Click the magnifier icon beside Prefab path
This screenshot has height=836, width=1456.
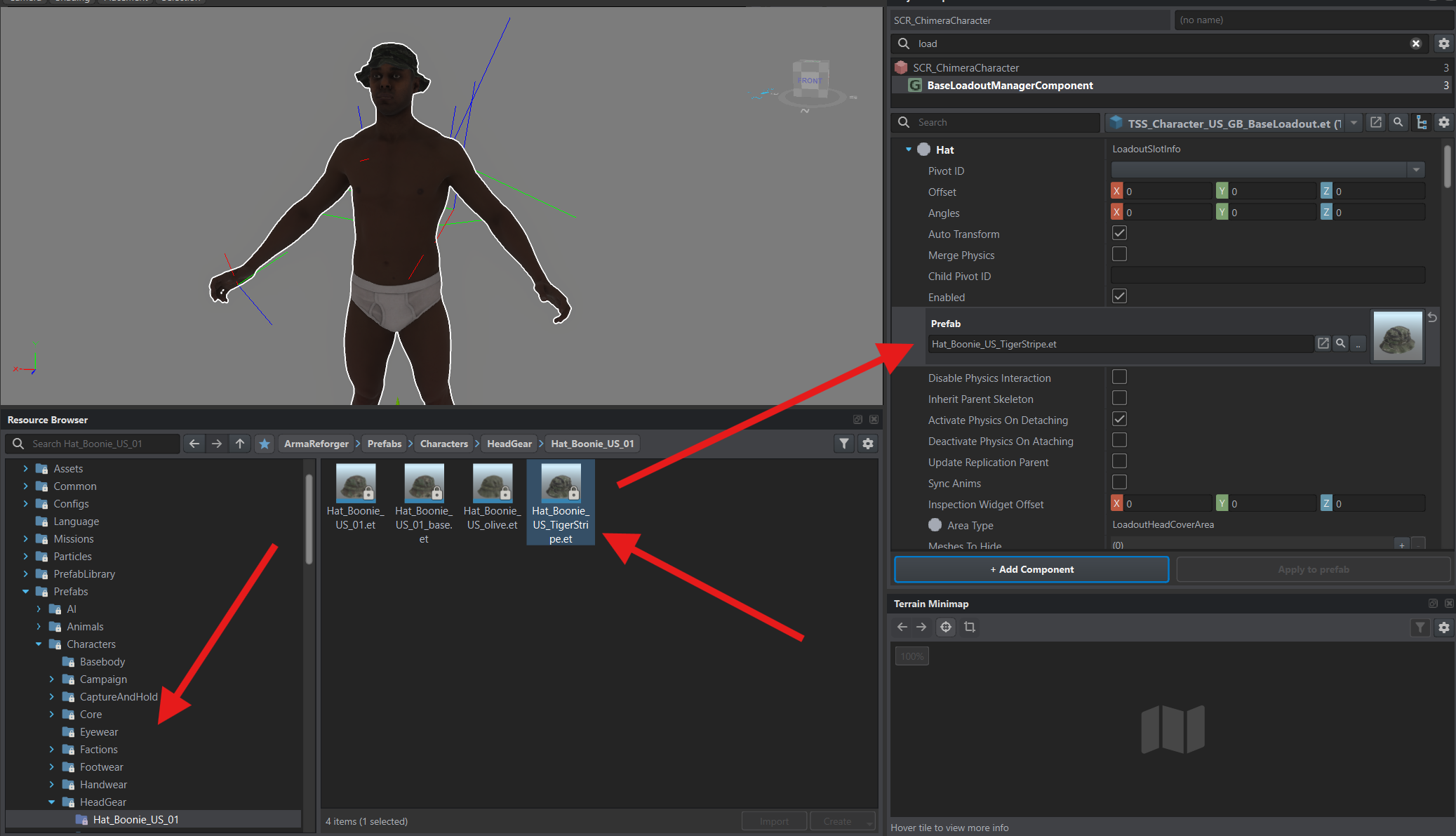[1341, 343]
